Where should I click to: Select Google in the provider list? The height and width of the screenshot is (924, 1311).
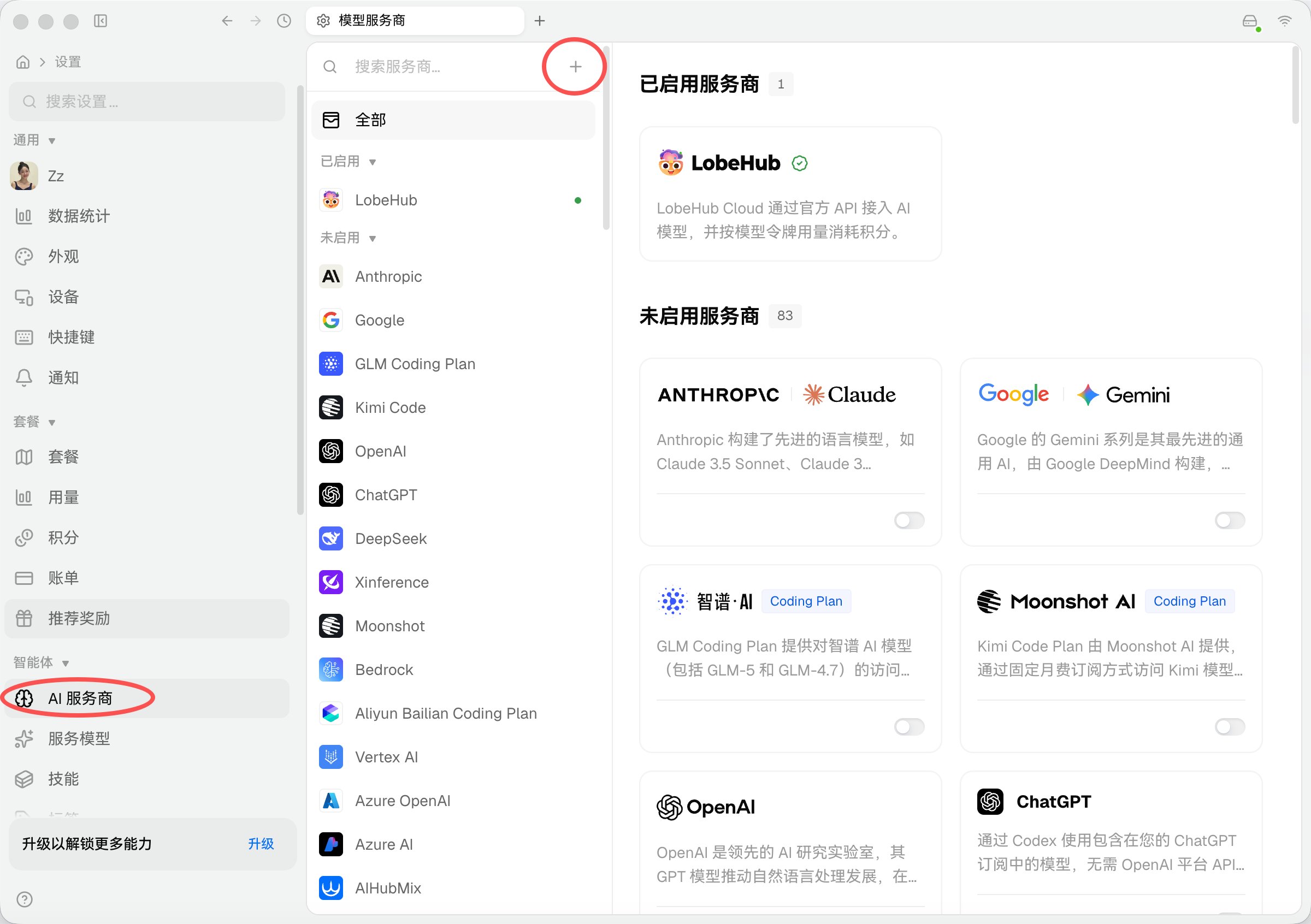pyautogui.click(x=453, y=320)
